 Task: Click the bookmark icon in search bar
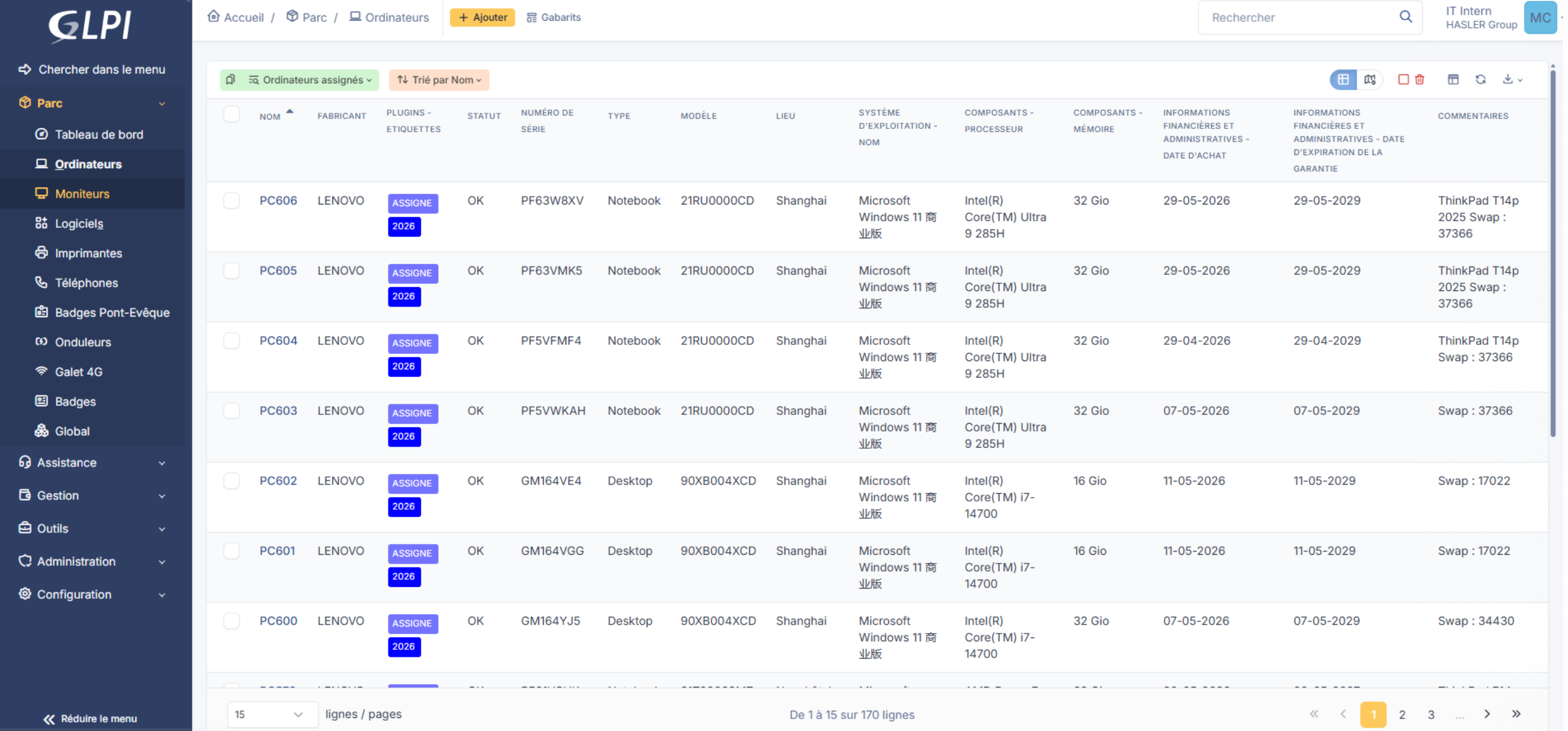[230, 80]
